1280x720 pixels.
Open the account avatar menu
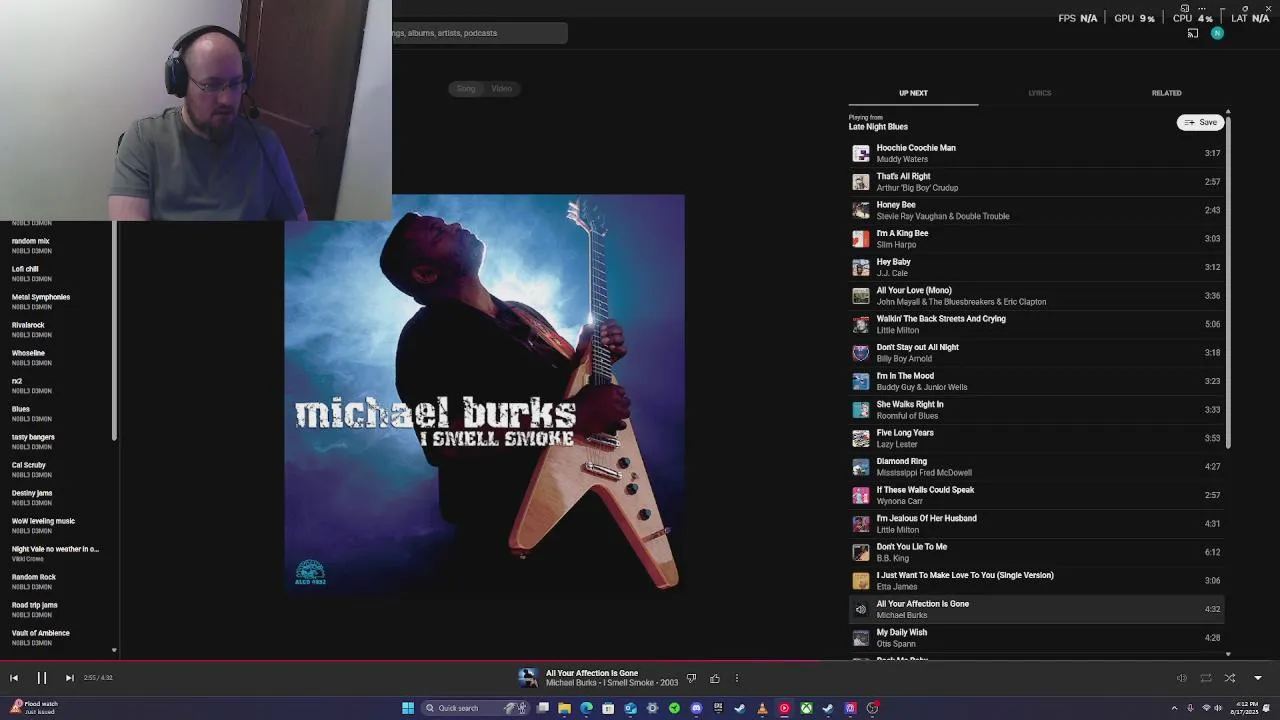click(1217, 33)
